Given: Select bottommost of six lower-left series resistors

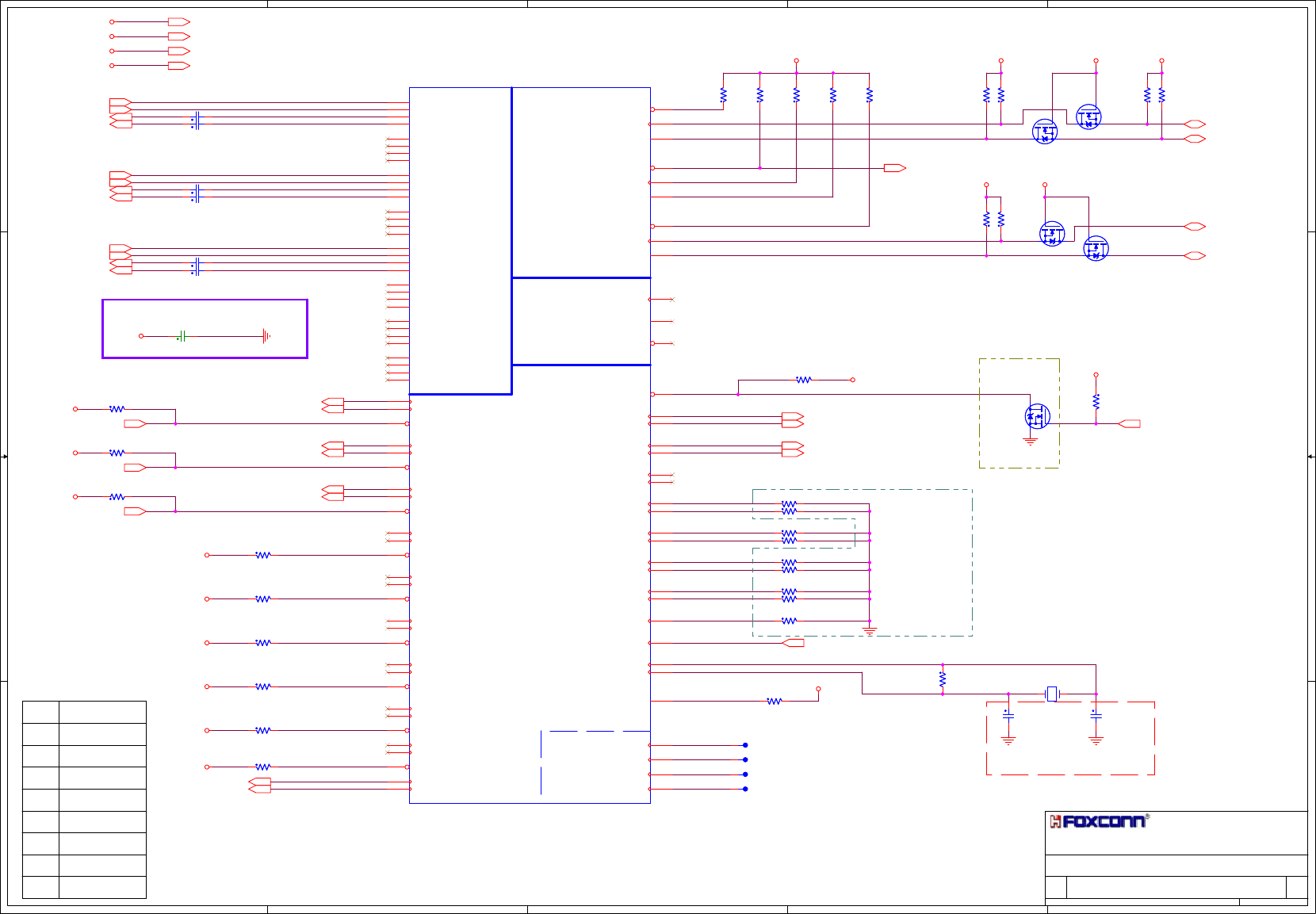Looking at the screenshot, I should (263, 767).
